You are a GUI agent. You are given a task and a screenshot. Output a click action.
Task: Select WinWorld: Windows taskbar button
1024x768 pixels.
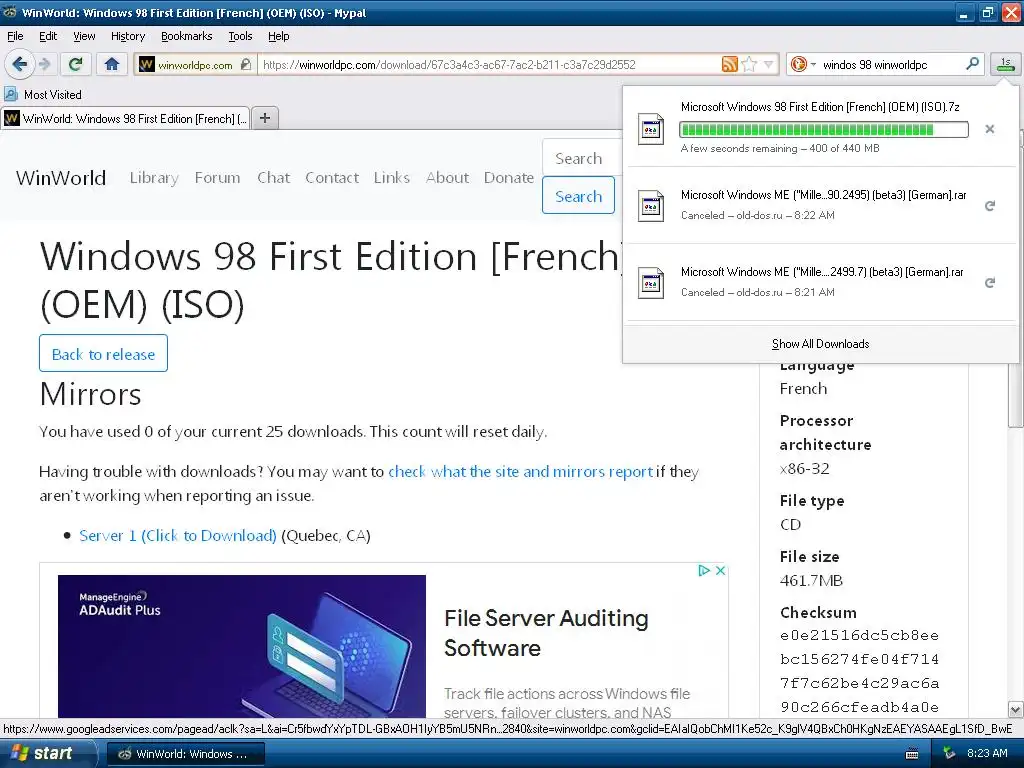185,754
